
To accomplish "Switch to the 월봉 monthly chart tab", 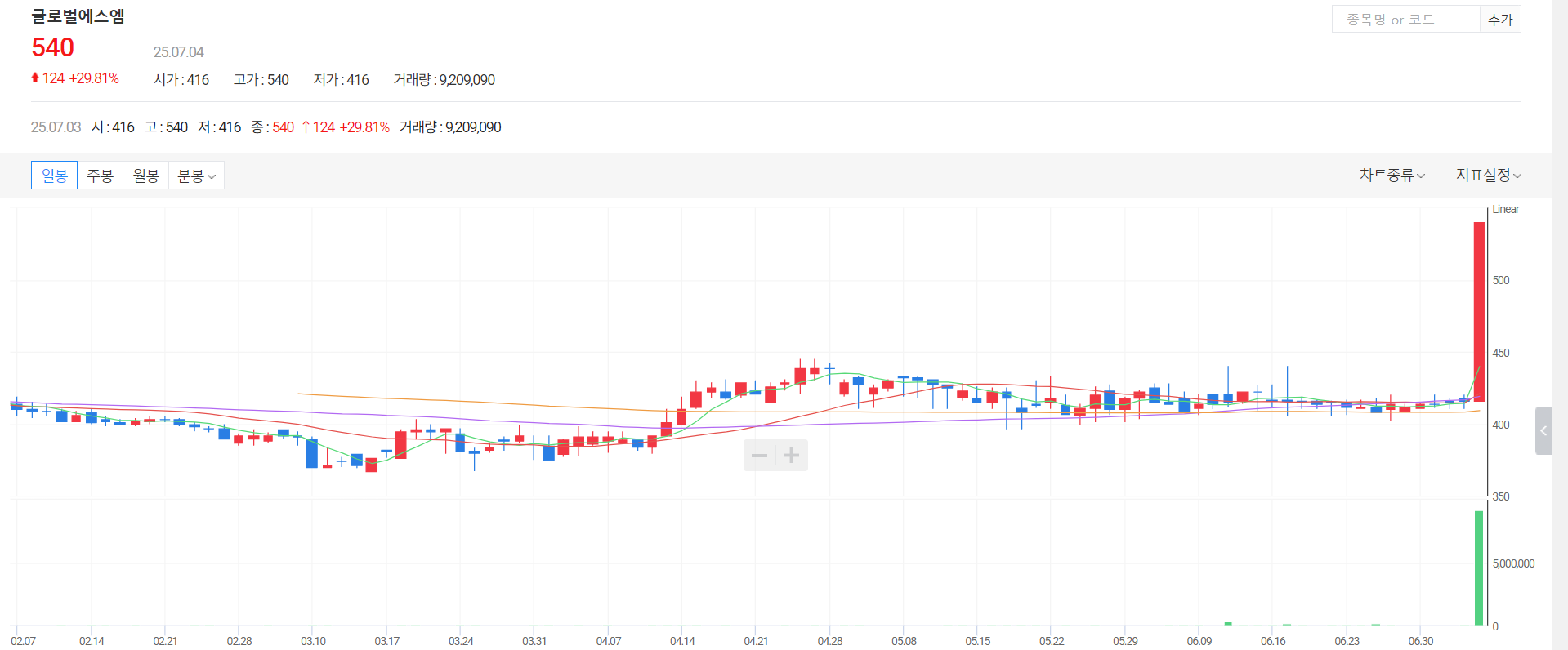I will tap(145, 176).
